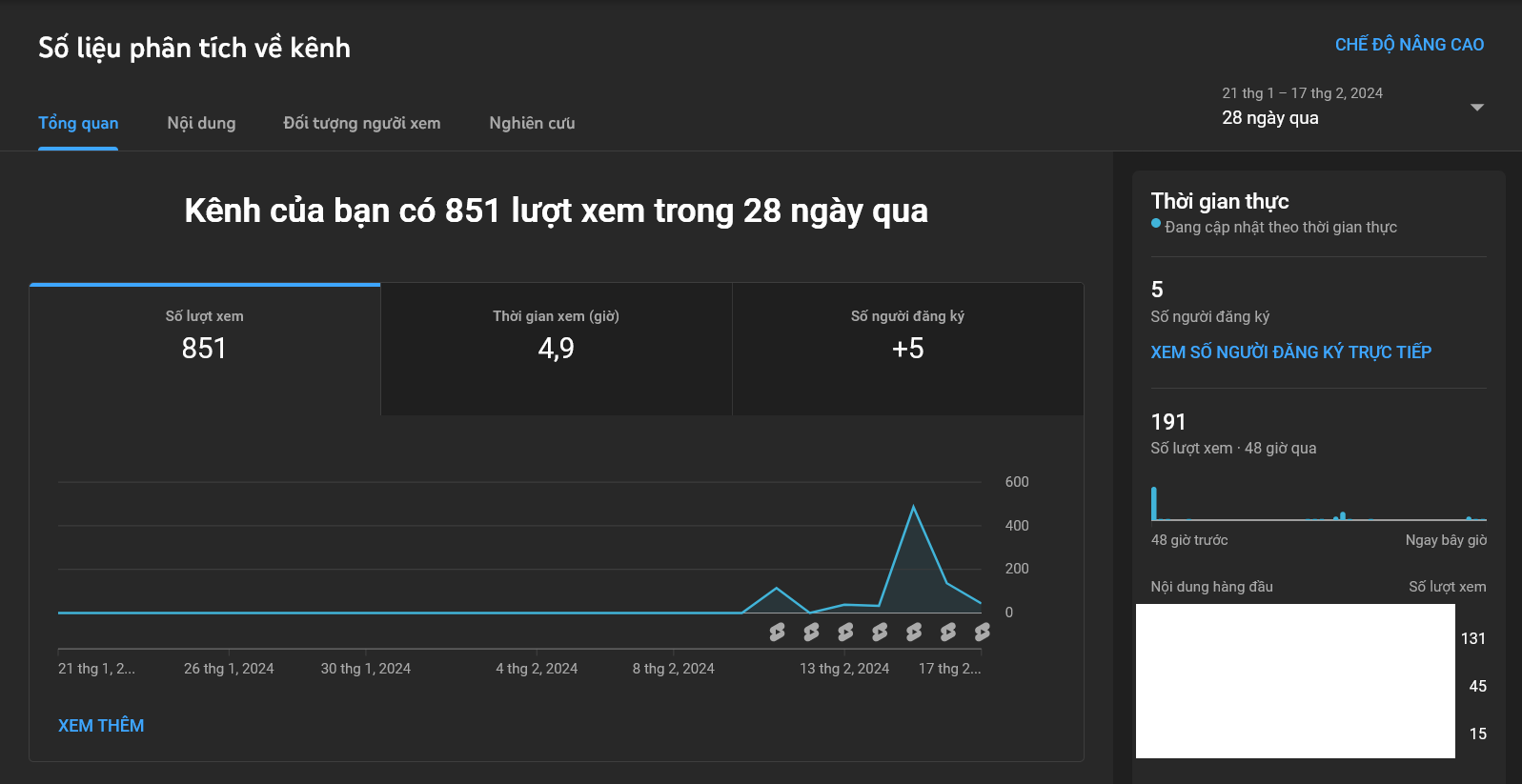Click the '26 thg 1, 2024' axis label
This screenshot has width=1522, height=784.
[x=229, y=669]
